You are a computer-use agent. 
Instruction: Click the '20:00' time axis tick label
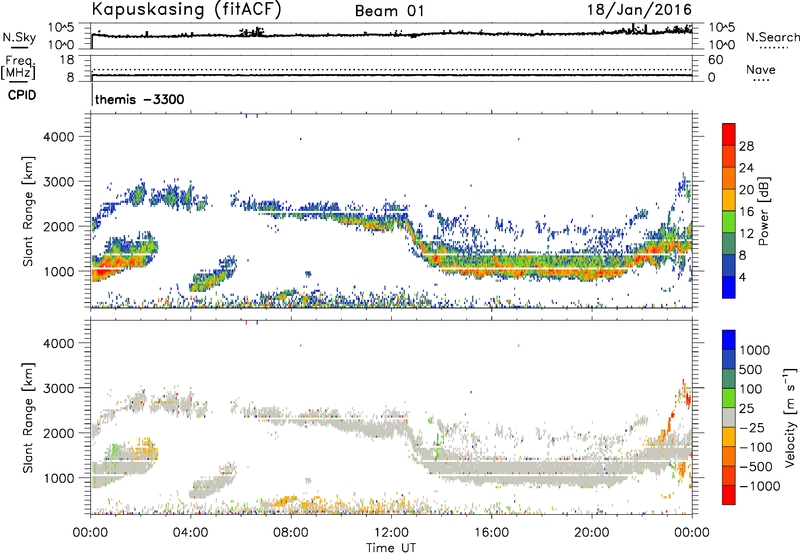(x=592, y=533)
